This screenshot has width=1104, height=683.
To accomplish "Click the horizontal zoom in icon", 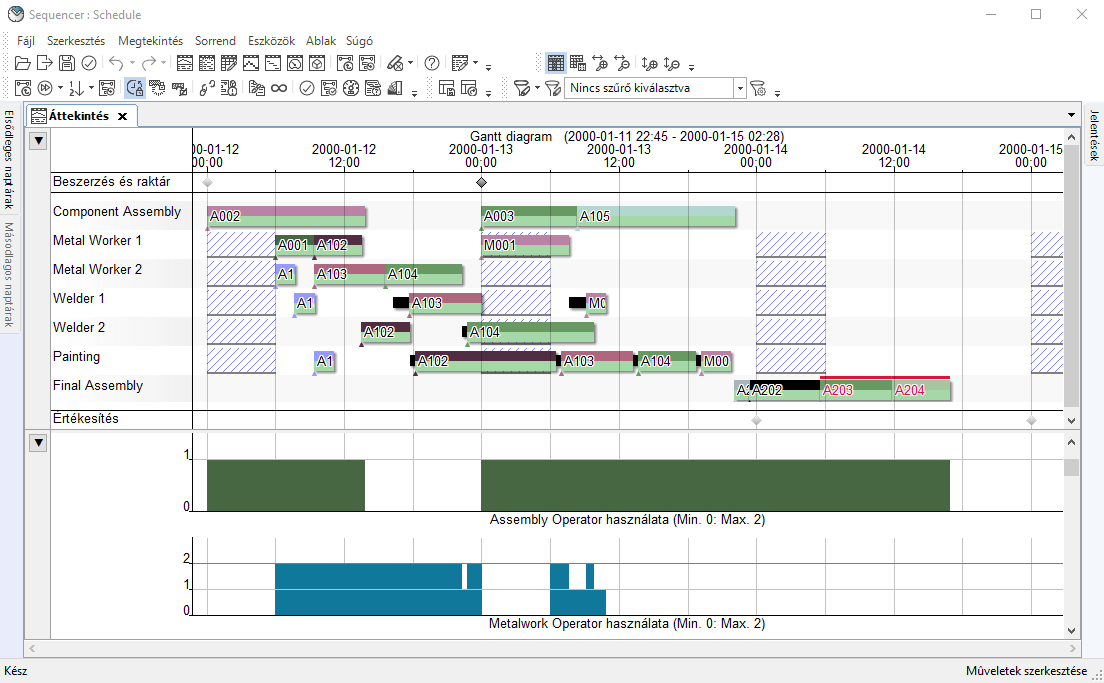I will (600, 63).
